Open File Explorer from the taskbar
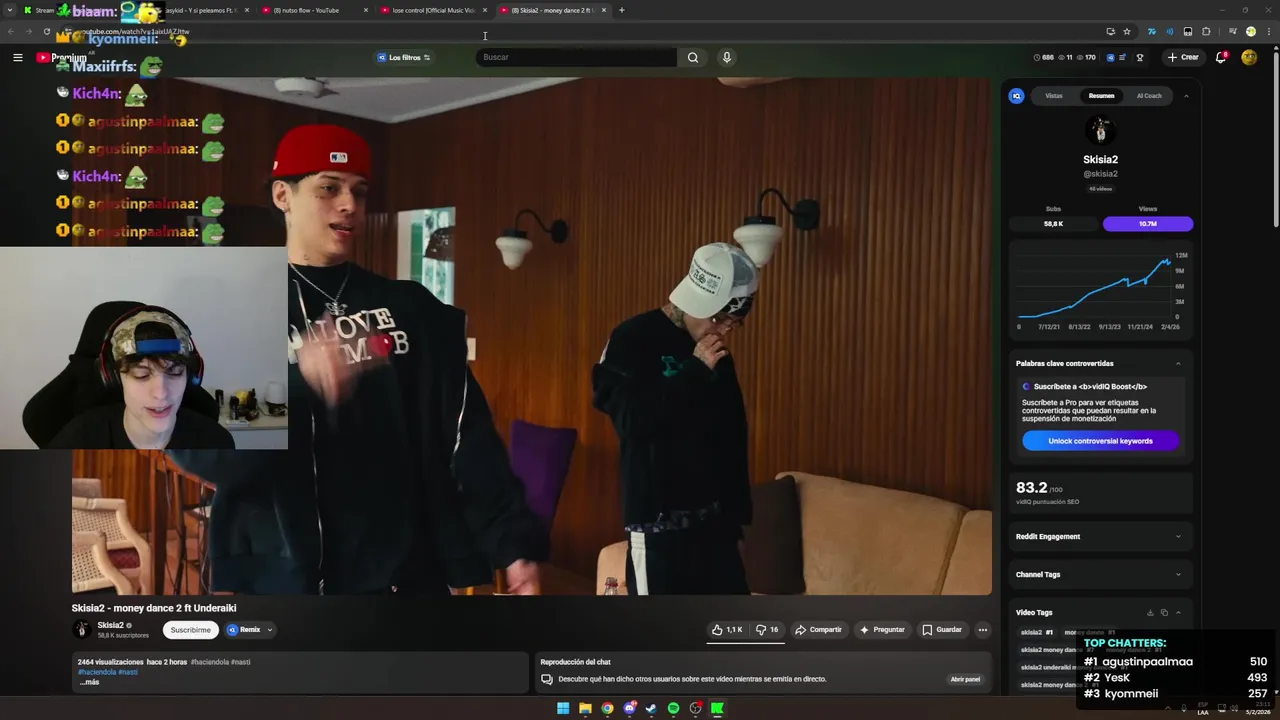Viewport: 1280px width, 720px height. pos(585,708)
